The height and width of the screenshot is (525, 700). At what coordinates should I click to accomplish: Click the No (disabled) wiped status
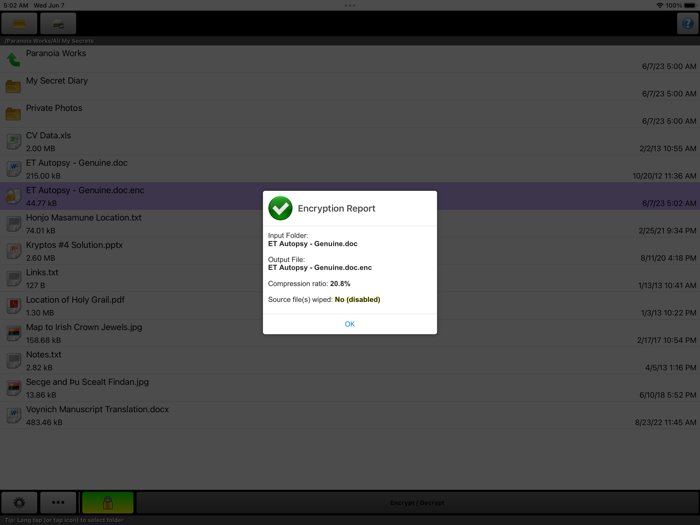(x=358, y=300)
